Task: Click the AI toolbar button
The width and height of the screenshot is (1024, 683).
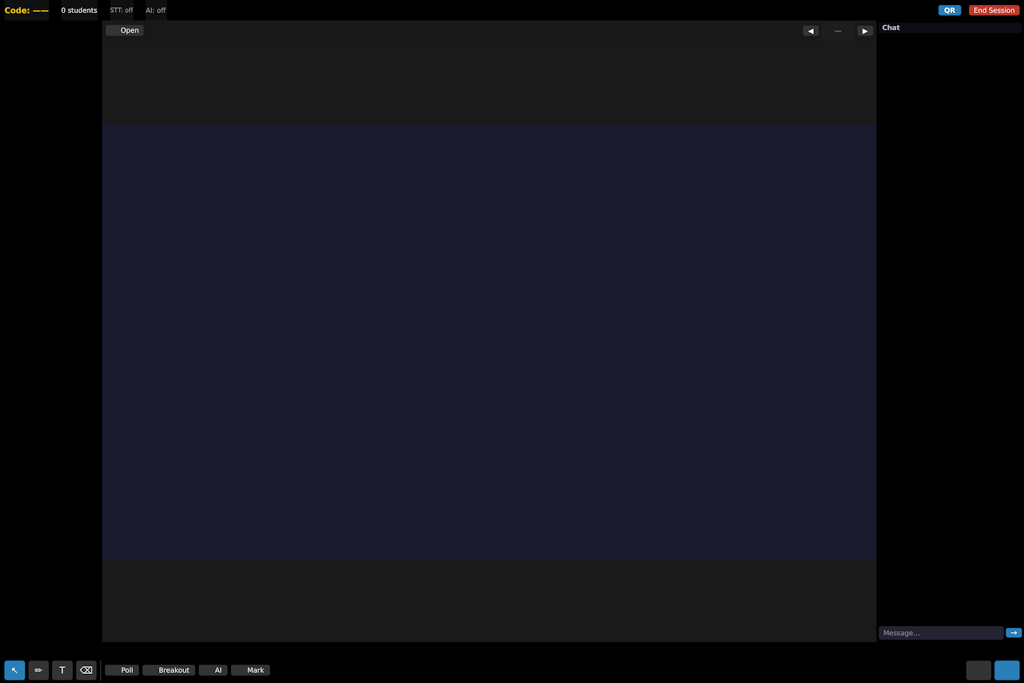Action: pos(213,670)
